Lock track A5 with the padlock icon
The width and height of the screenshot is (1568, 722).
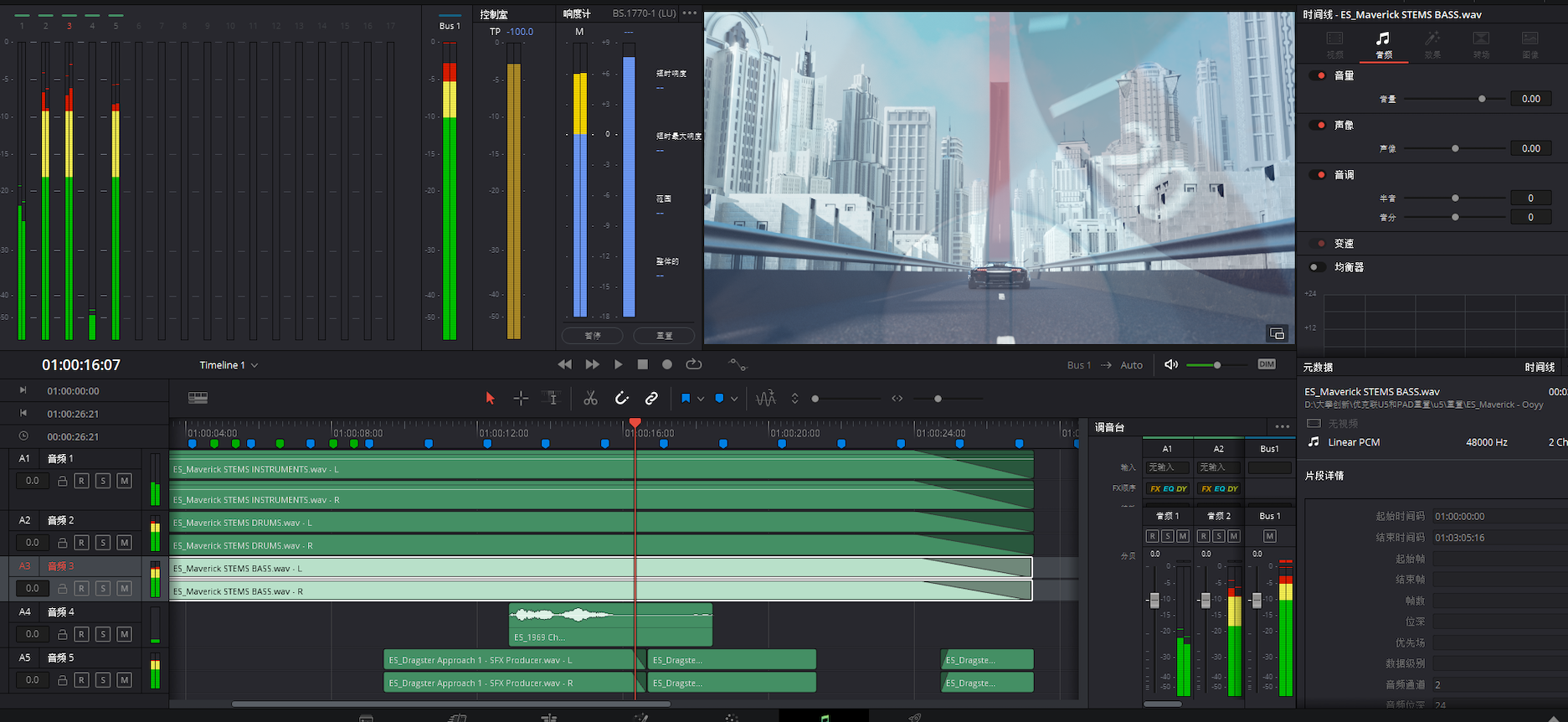tap(62, 680)
